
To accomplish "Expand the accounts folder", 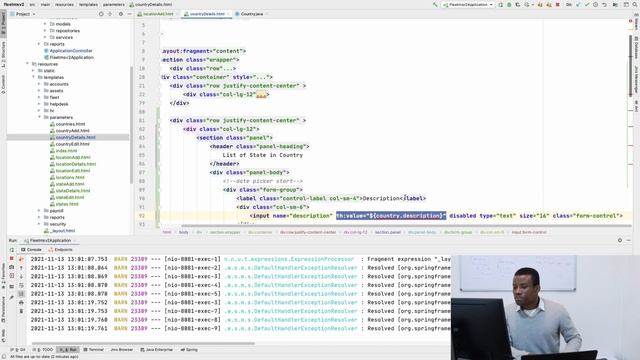I will tap(40, 84).
